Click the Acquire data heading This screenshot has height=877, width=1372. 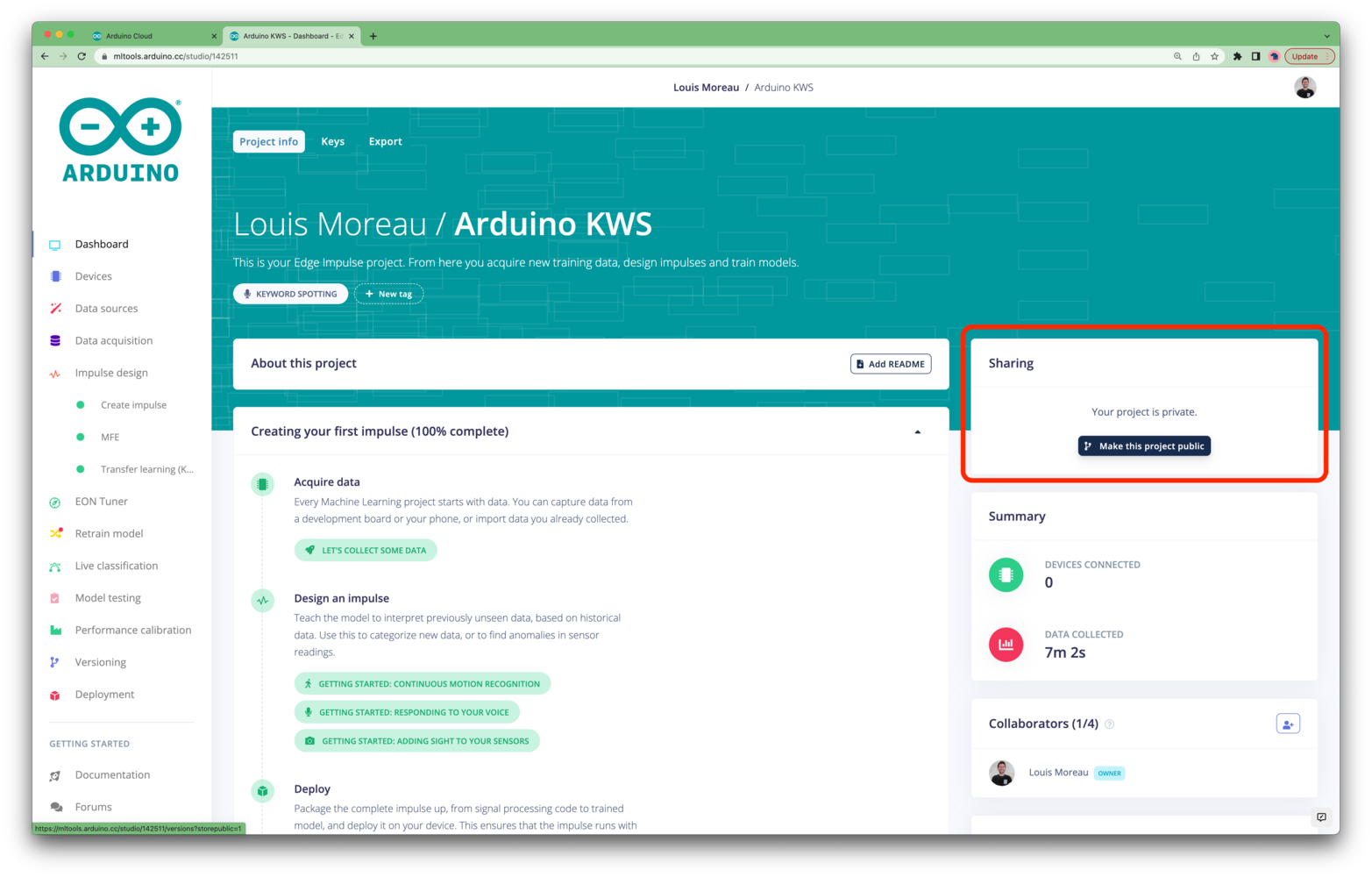(x=327, y=482)
